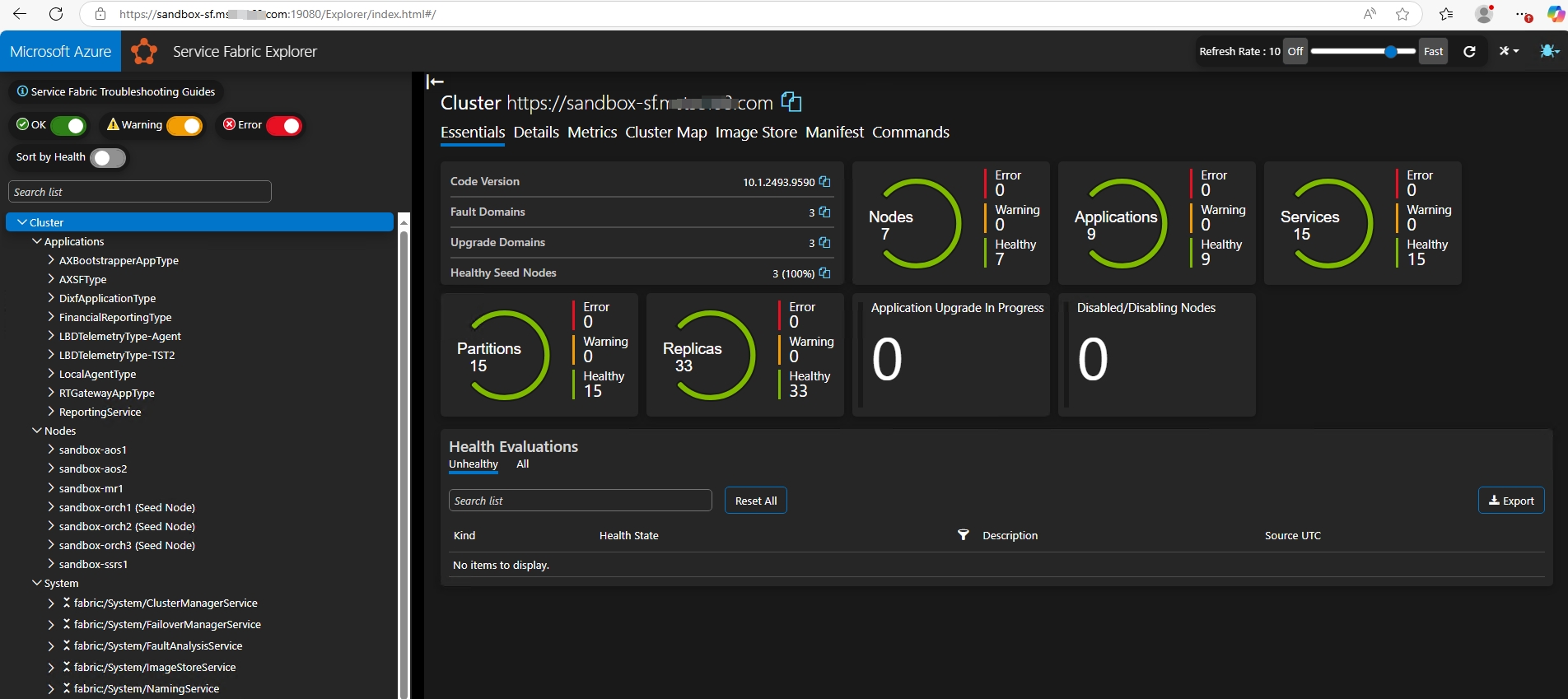Open the Manifest tab
1568x699 pixels.
tap(834, 132)
